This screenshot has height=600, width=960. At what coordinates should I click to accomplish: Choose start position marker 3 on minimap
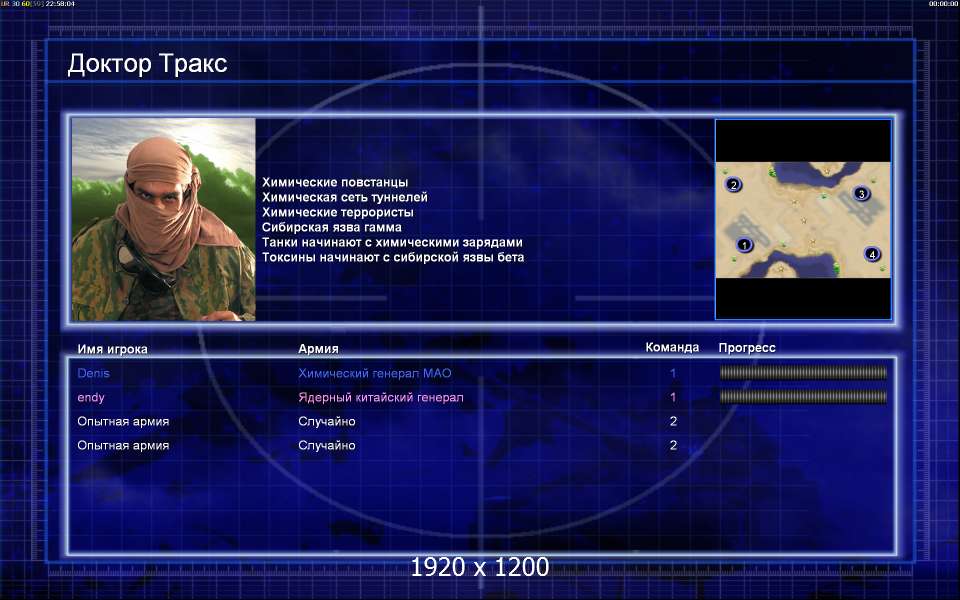pos(861,194)
